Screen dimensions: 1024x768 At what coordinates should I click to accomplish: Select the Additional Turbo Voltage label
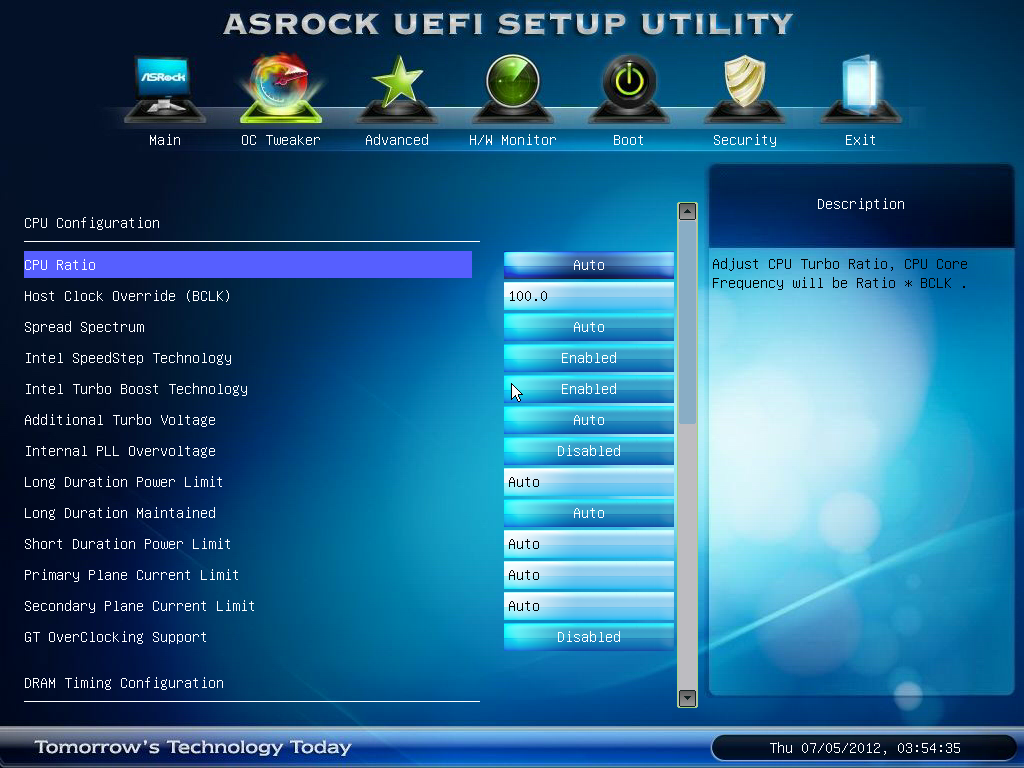pos(120,420)
